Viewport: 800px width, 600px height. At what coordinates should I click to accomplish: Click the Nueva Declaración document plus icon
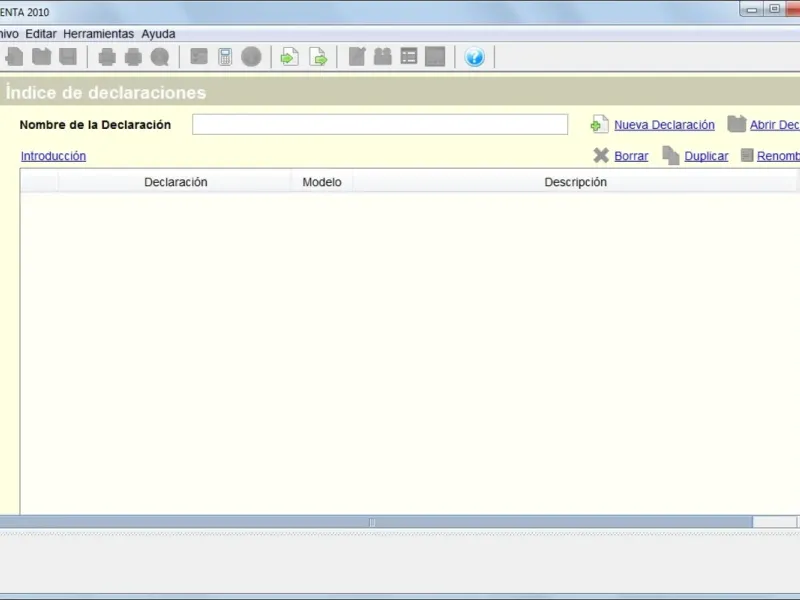(599, 124)
